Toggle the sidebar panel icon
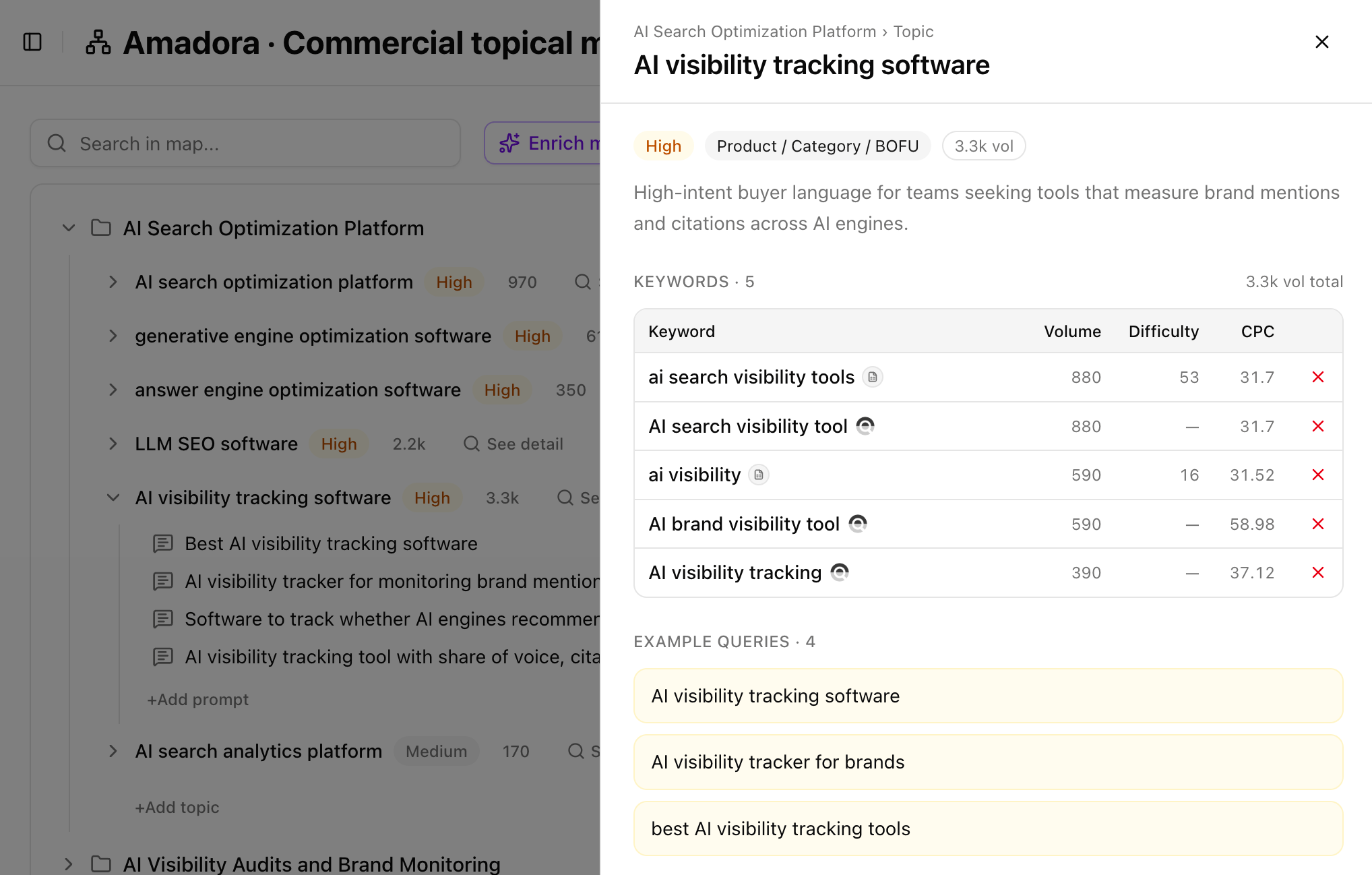 tap(32, 42)
